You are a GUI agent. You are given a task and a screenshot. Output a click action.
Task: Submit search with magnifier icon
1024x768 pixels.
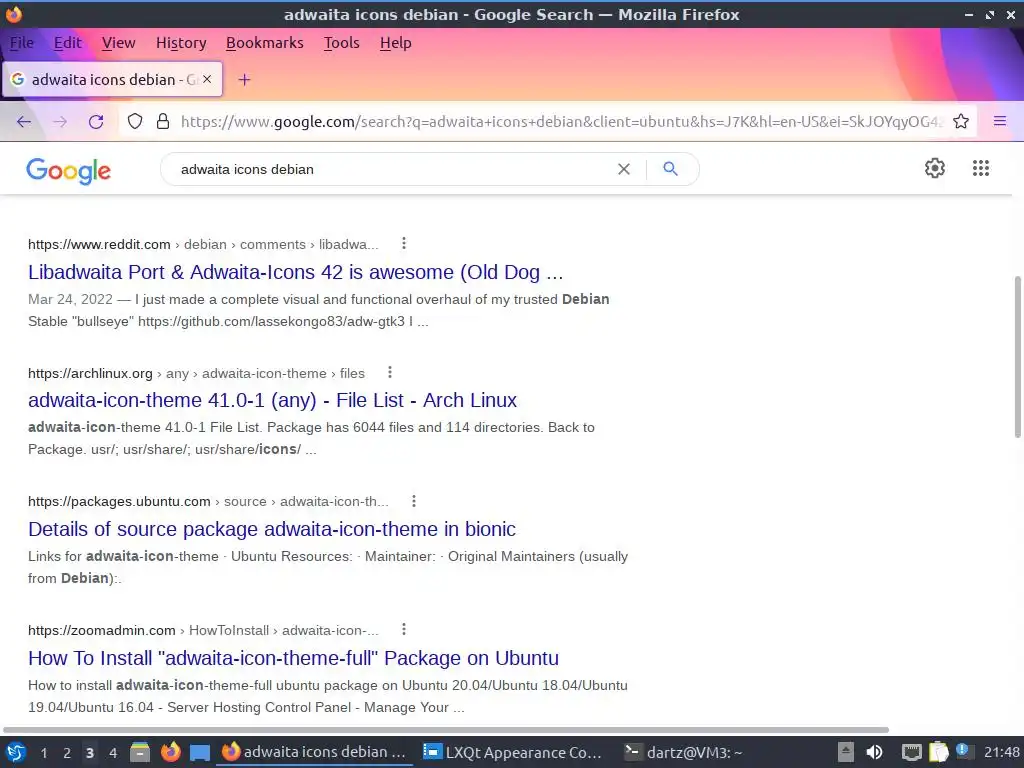[670, 169]
